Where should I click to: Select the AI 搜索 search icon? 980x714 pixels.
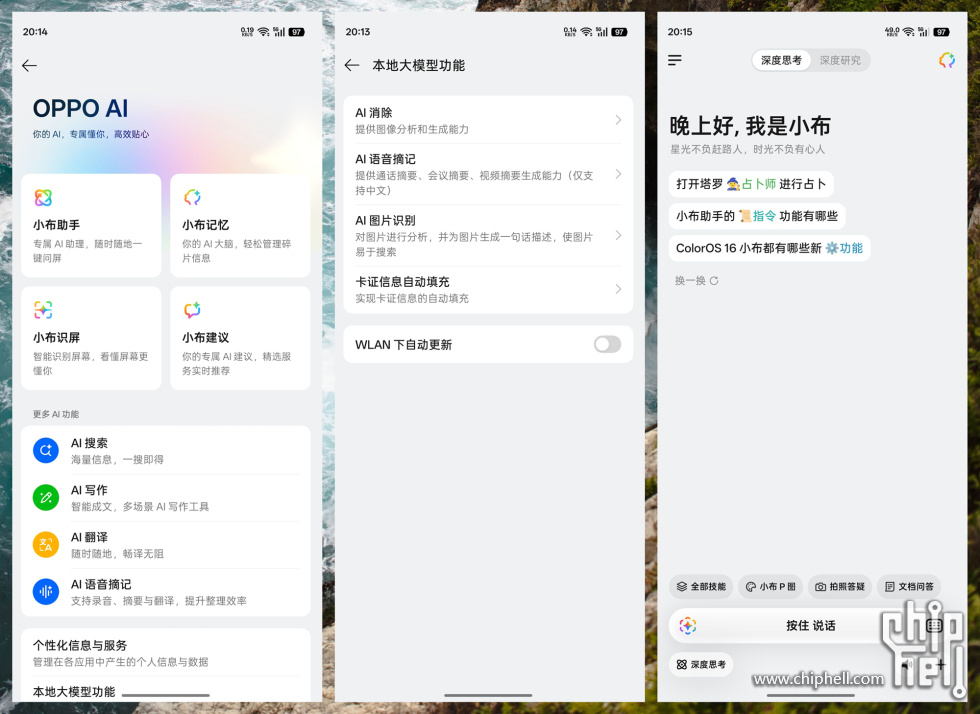(45, 450)
